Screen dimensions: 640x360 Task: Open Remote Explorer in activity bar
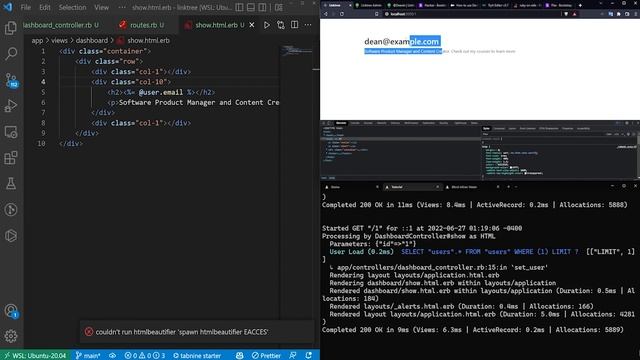coord(11,132)
